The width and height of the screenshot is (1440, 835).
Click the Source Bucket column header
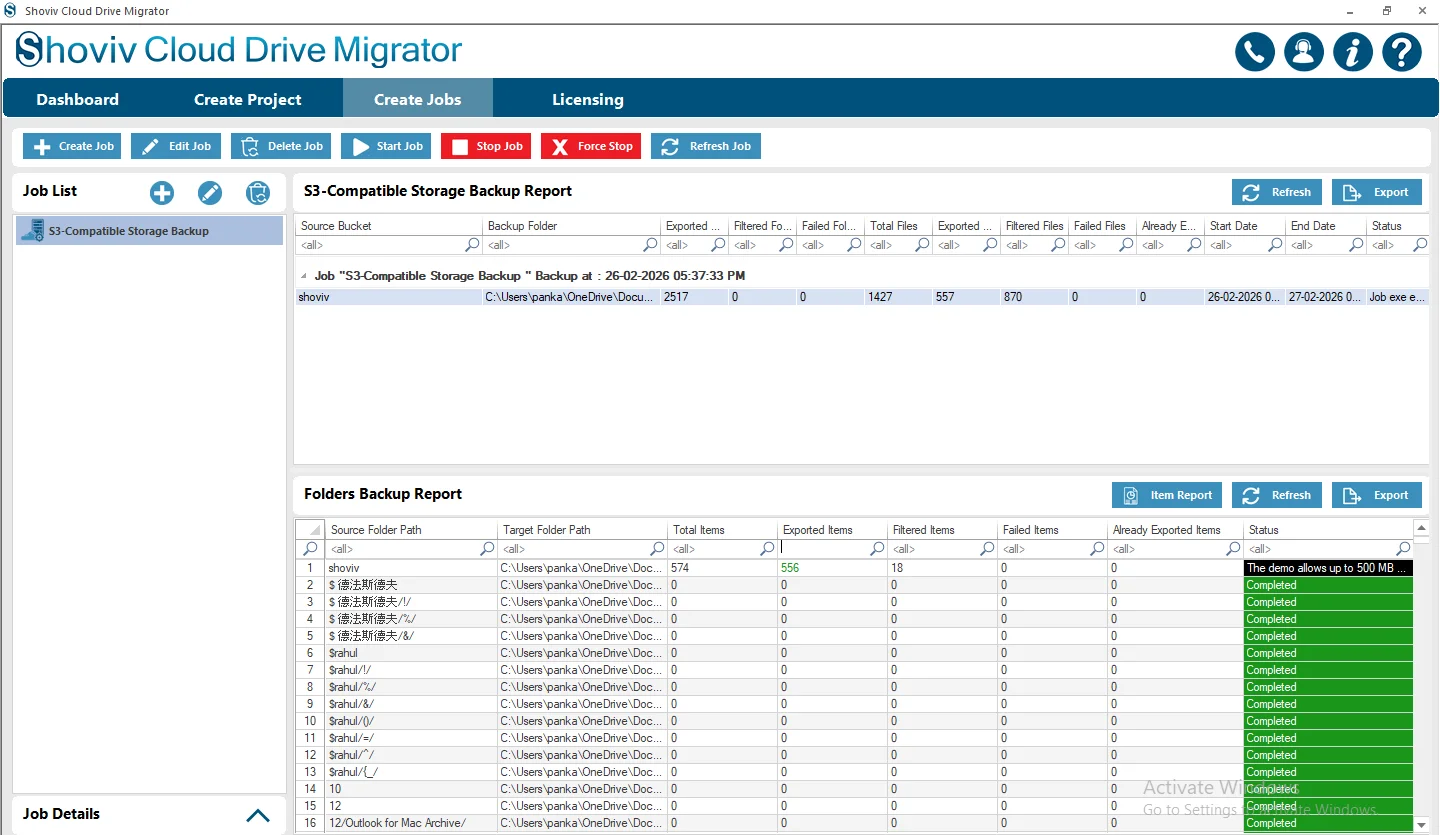click(x=388, y=226)
